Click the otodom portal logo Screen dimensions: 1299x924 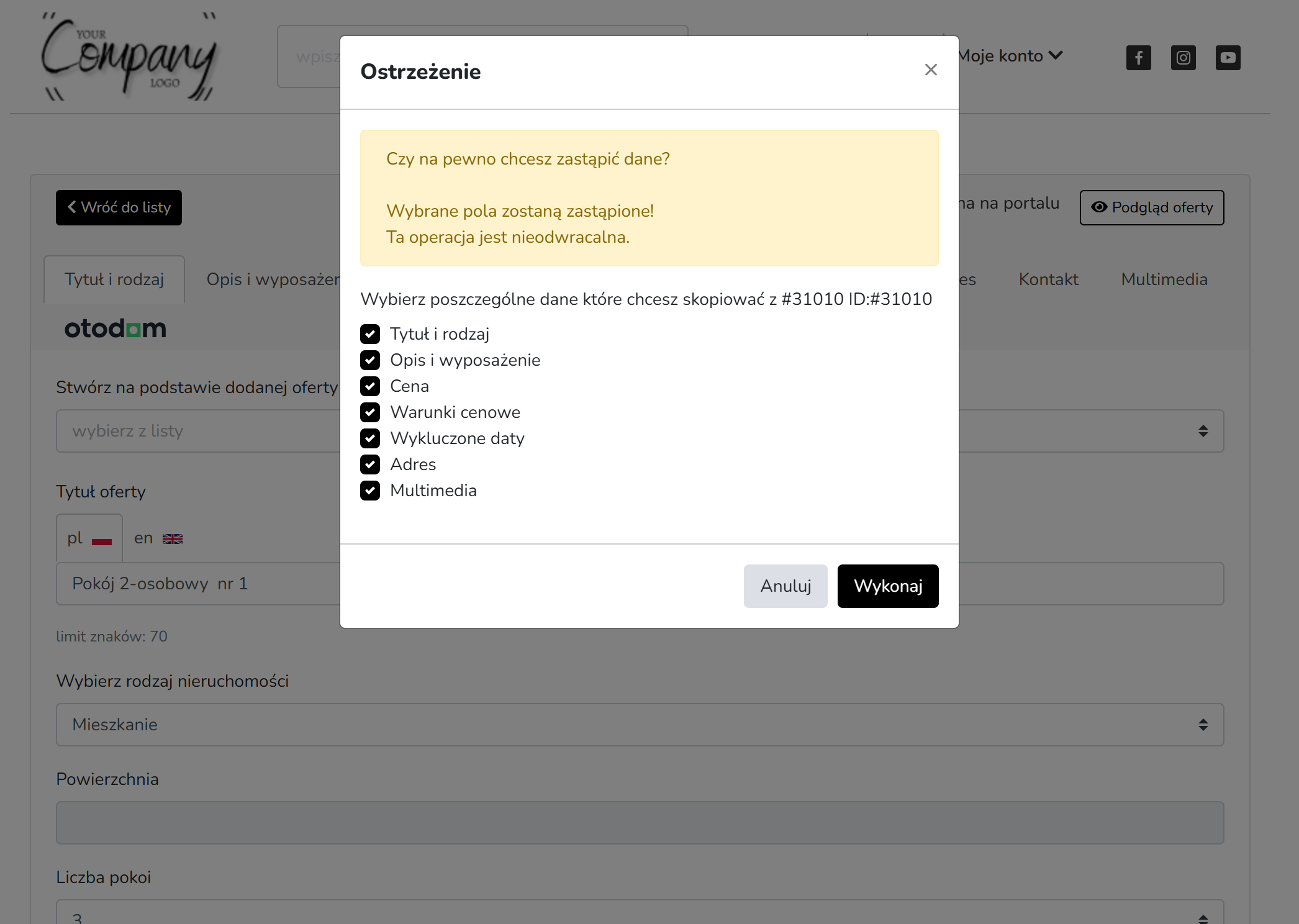coord(115,328)
